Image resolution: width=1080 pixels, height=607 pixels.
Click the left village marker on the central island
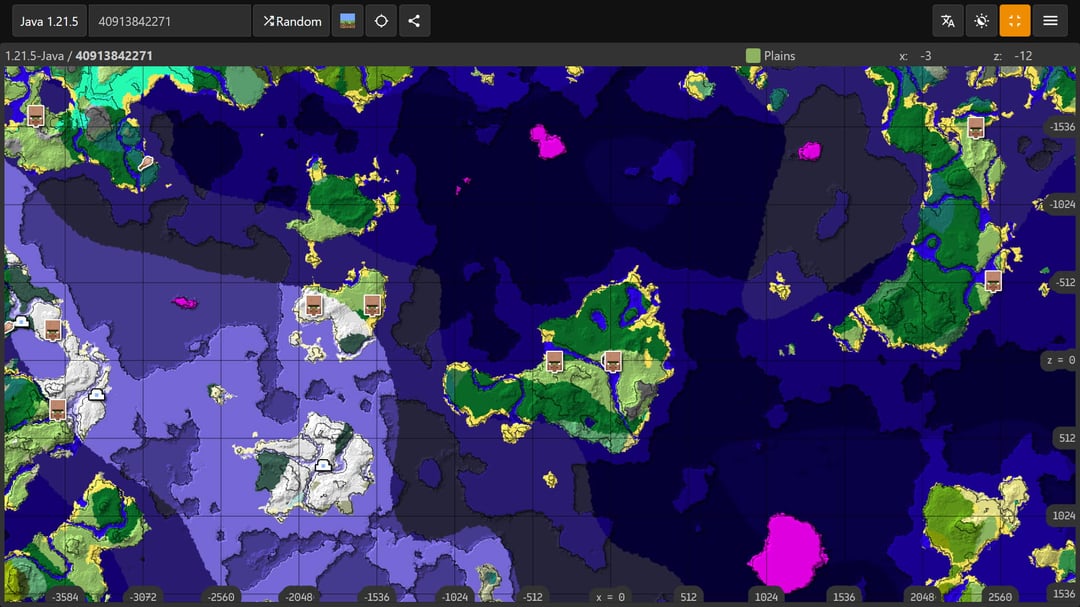[554, 361]
